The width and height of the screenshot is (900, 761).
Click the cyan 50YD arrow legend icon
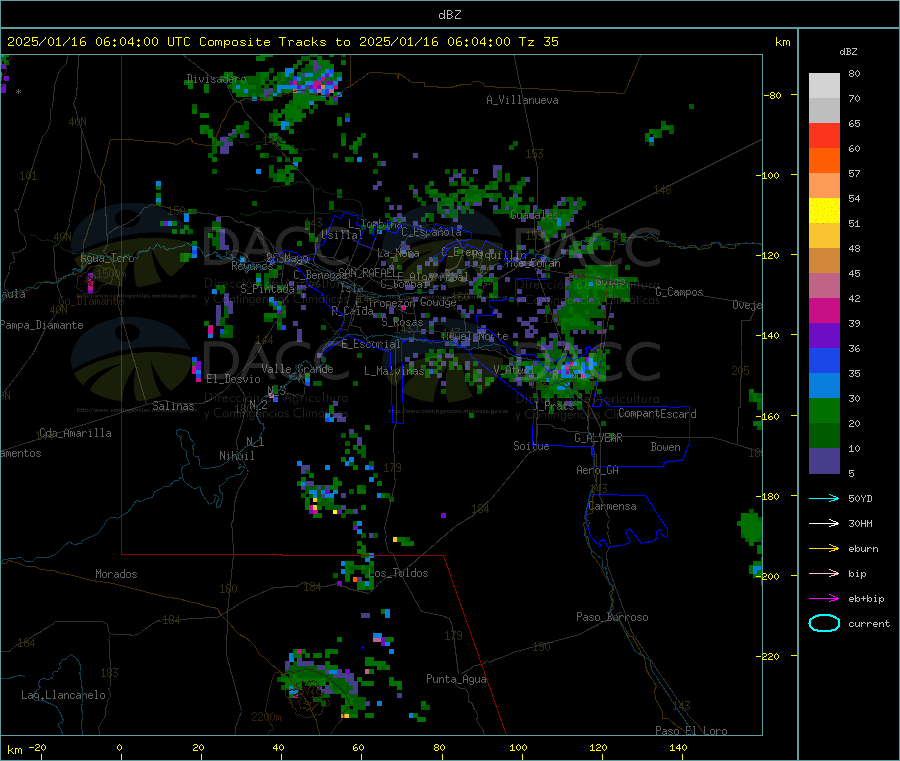coord(824,498)
